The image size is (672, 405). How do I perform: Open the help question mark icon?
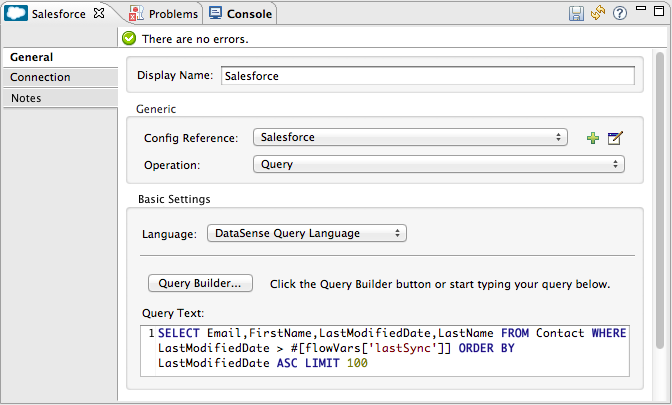point(620,13)
